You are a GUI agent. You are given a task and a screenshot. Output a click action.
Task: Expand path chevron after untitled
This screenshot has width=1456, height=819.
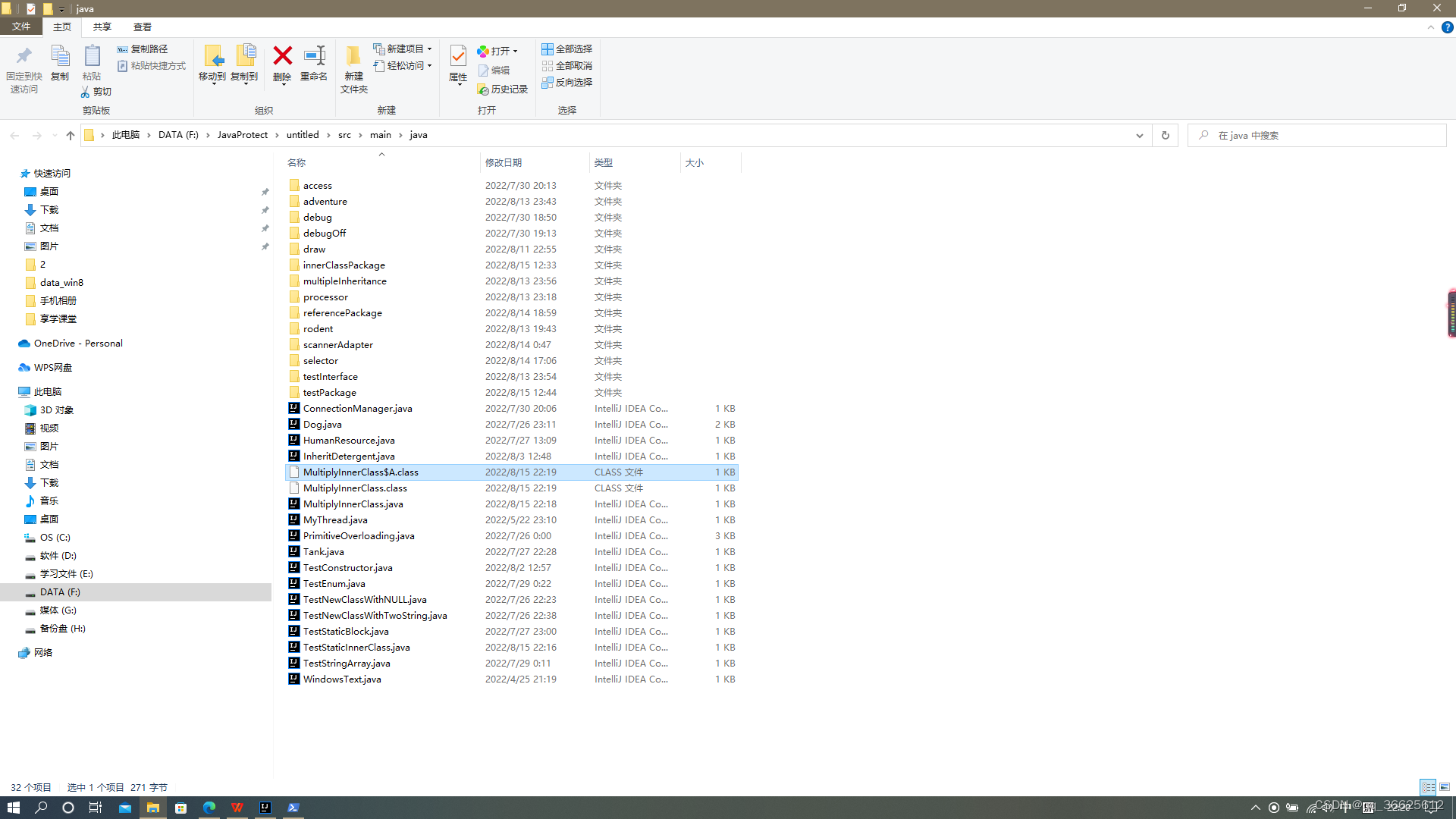(x=329, y=135)
